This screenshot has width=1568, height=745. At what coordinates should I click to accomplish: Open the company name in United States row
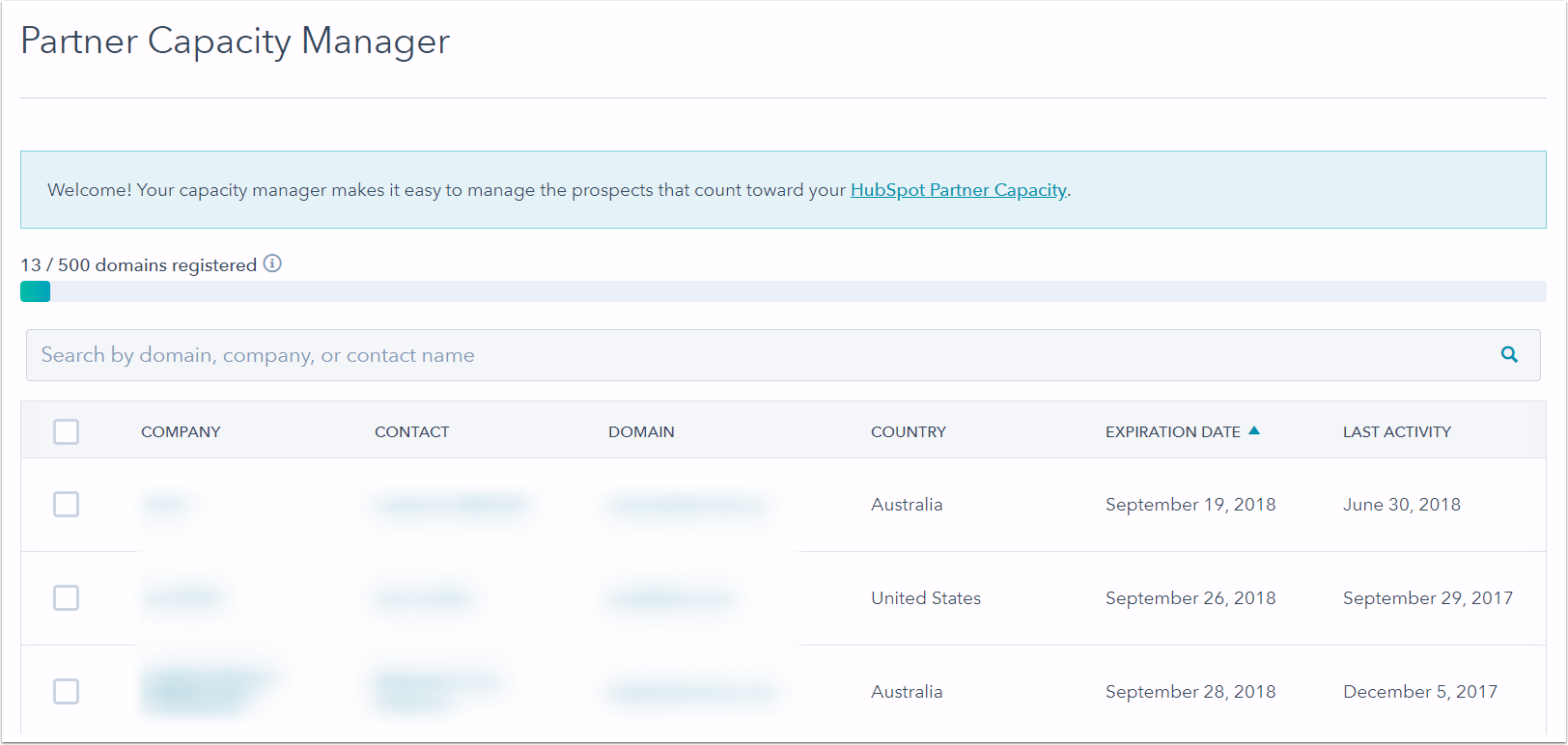(183, 598)
